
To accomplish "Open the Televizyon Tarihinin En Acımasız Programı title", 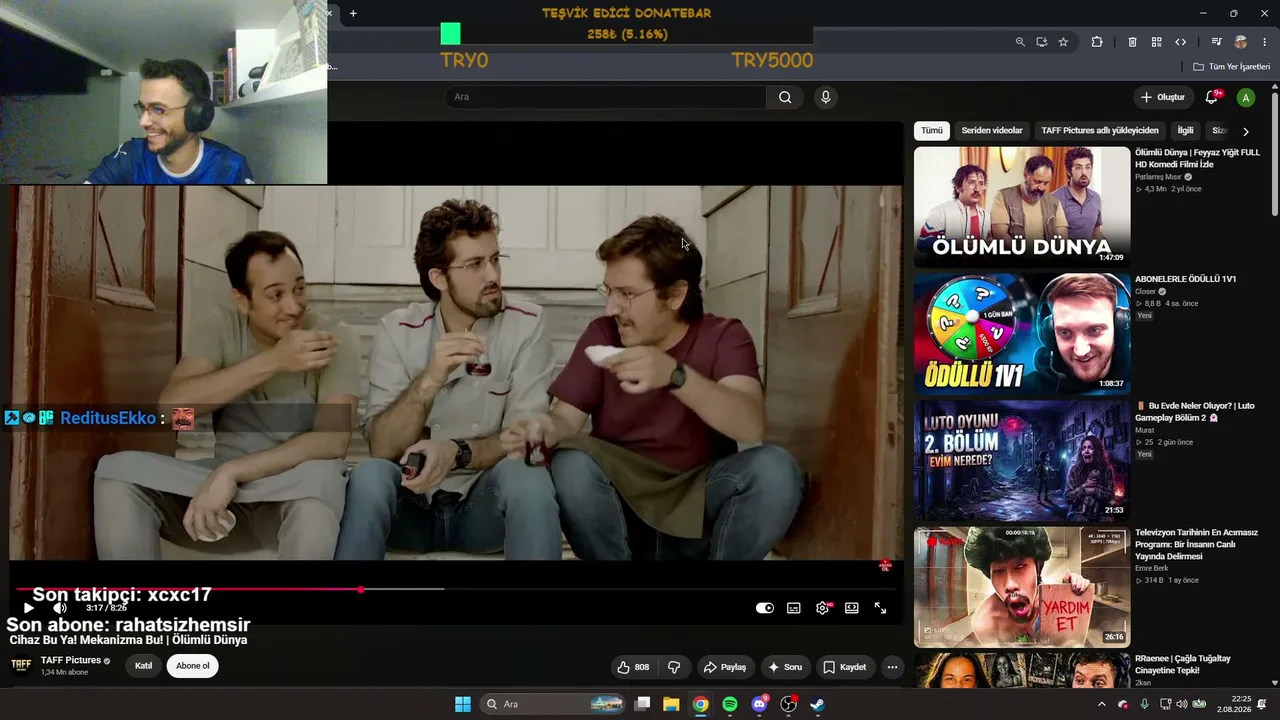I will (x=1196, y=545).
